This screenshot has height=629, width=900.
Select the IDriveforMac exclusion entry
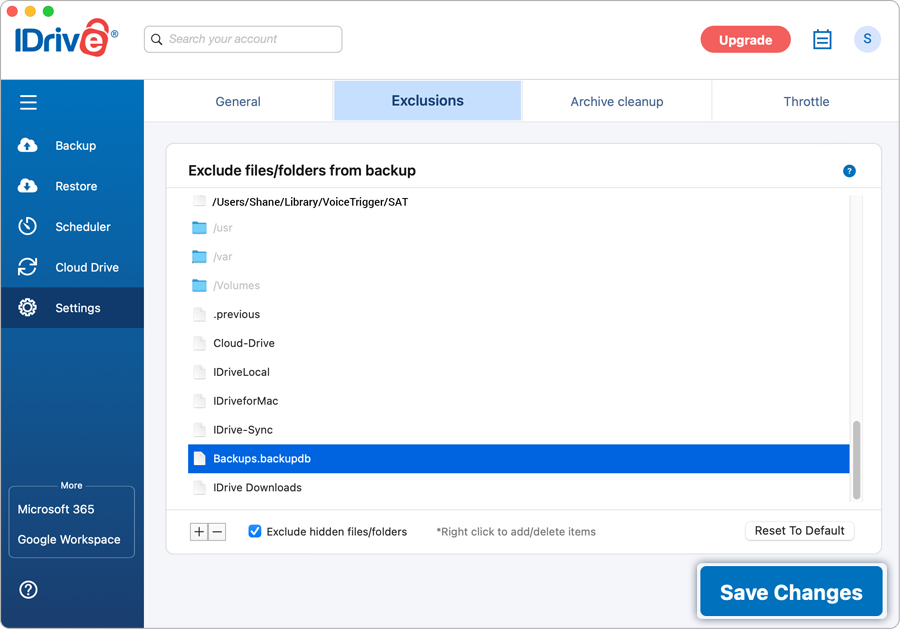[519, 401]
